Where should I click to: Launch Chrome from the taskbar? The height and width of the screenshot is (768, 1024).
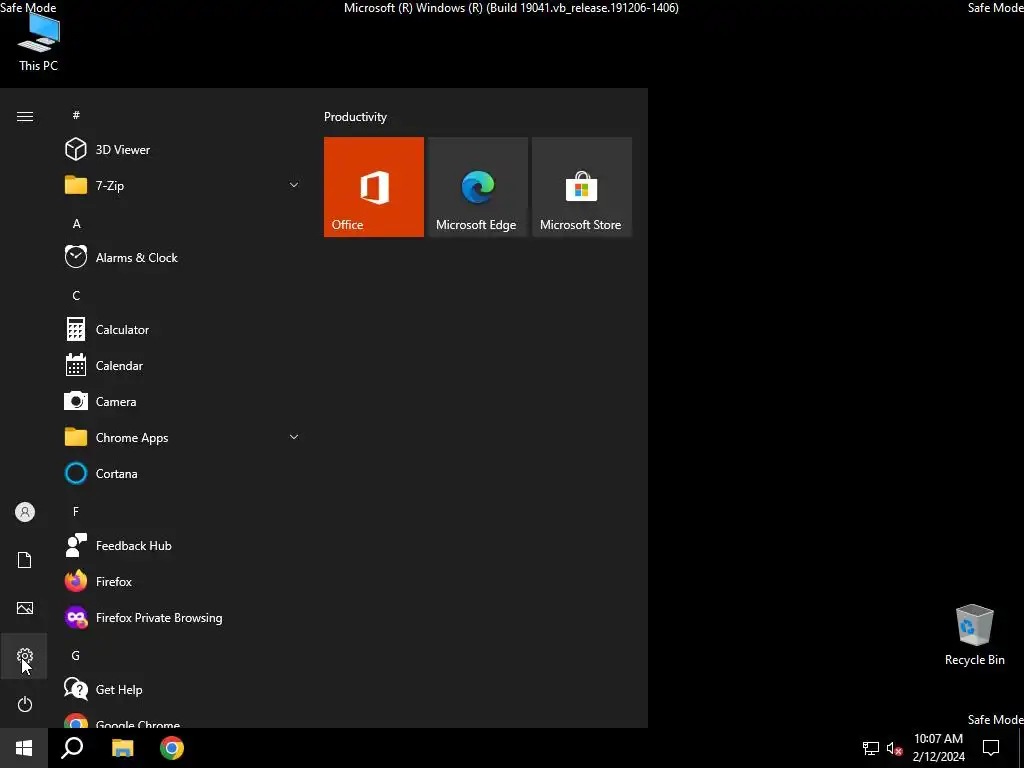coord(172,748)
